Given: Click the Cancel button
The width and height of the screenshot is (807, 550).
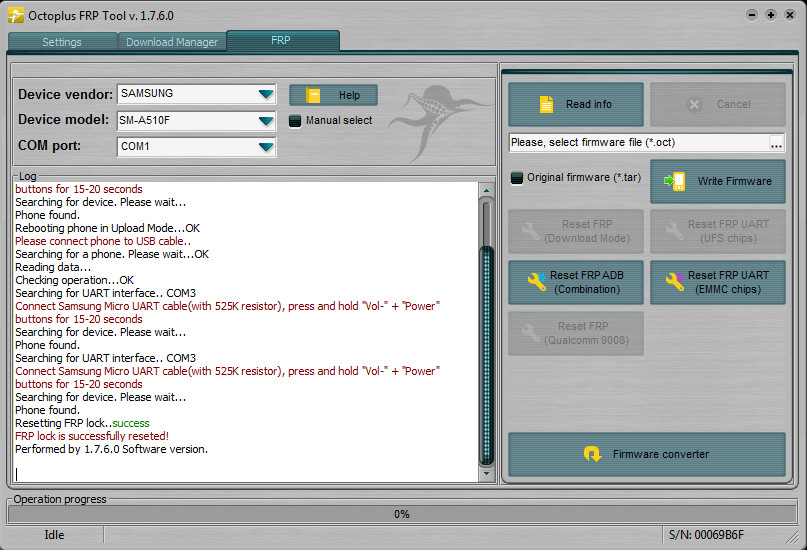Looking at the screenshot, I should pos(717,104).
